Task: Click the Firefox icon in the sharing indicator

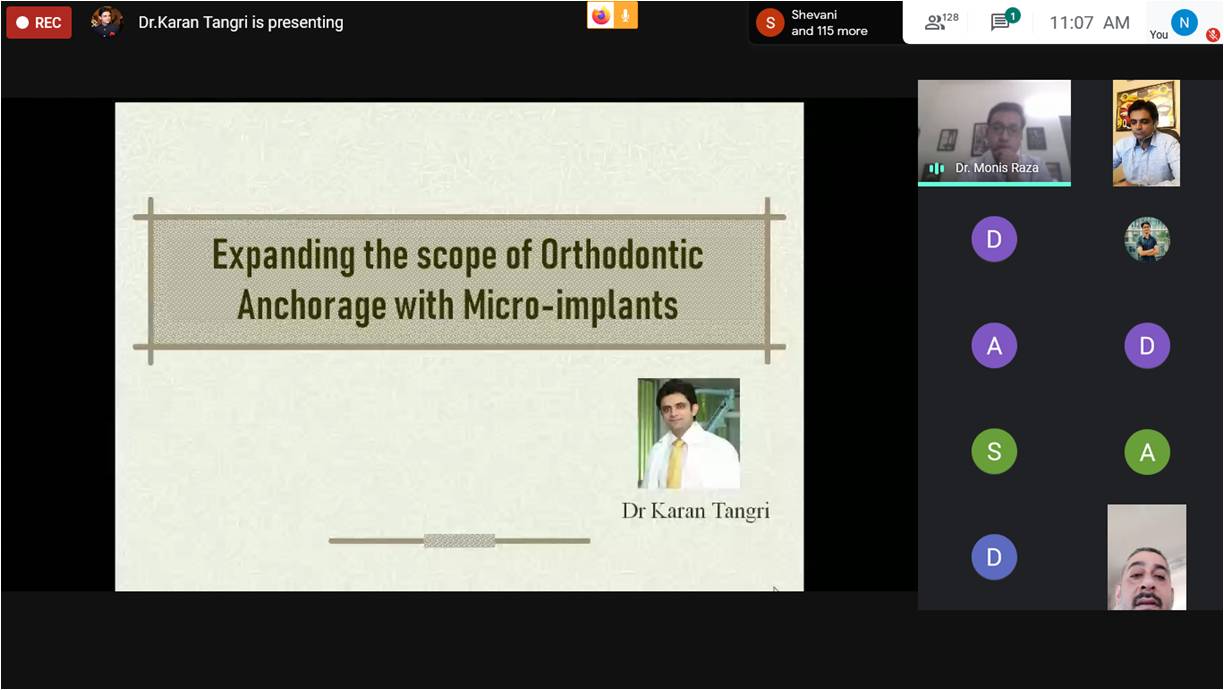Action: pos(600,15)
